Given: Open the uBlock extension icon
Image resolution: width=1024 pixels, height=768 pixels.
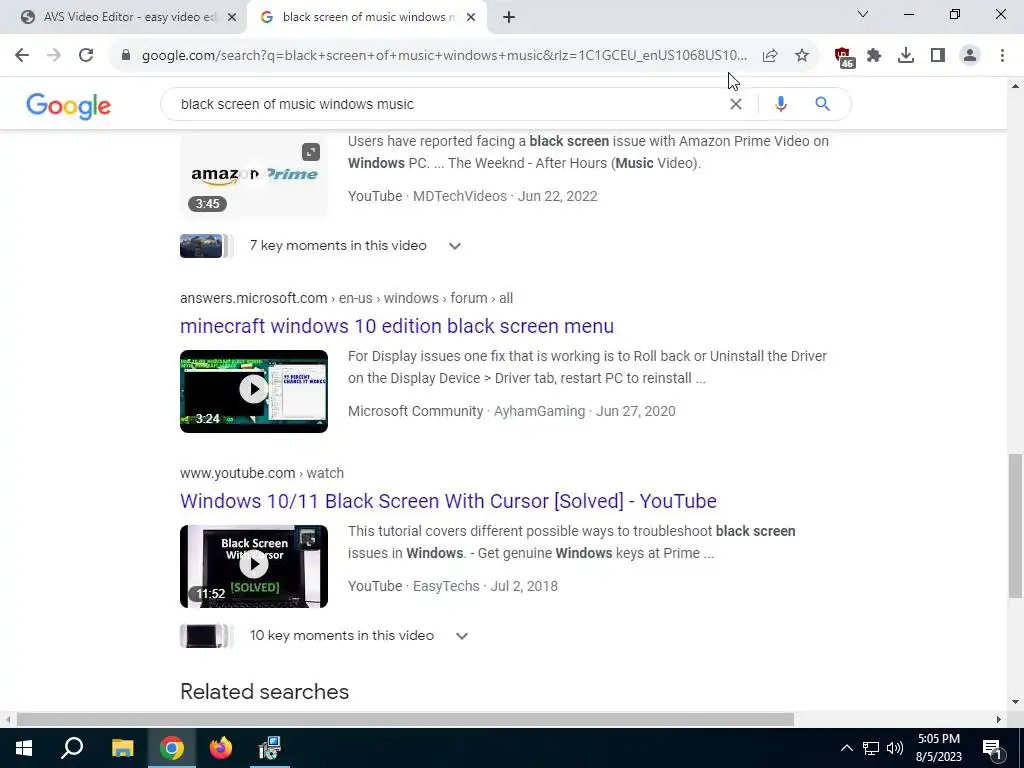Looking at the screenshot, I should [x=844, y=57].
